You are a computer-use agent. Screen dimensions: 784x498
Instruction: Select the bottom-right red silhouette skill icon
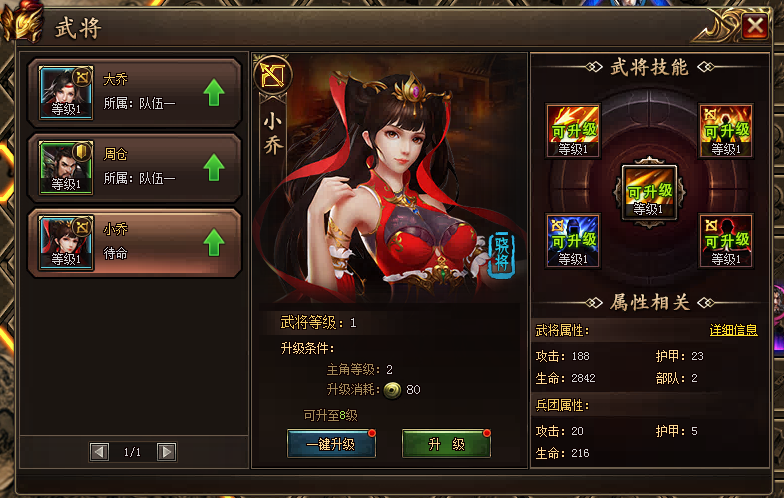[x=726, y=241]
